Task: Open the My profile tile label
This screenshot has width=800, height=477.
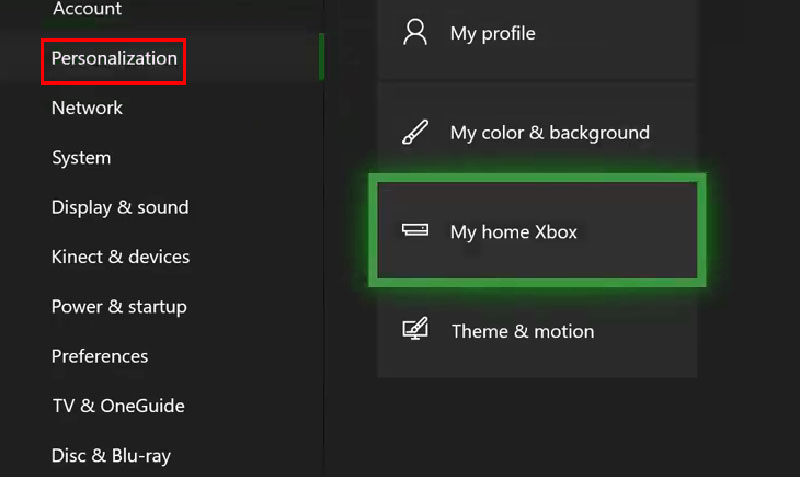Action: (x=492, y=33)
